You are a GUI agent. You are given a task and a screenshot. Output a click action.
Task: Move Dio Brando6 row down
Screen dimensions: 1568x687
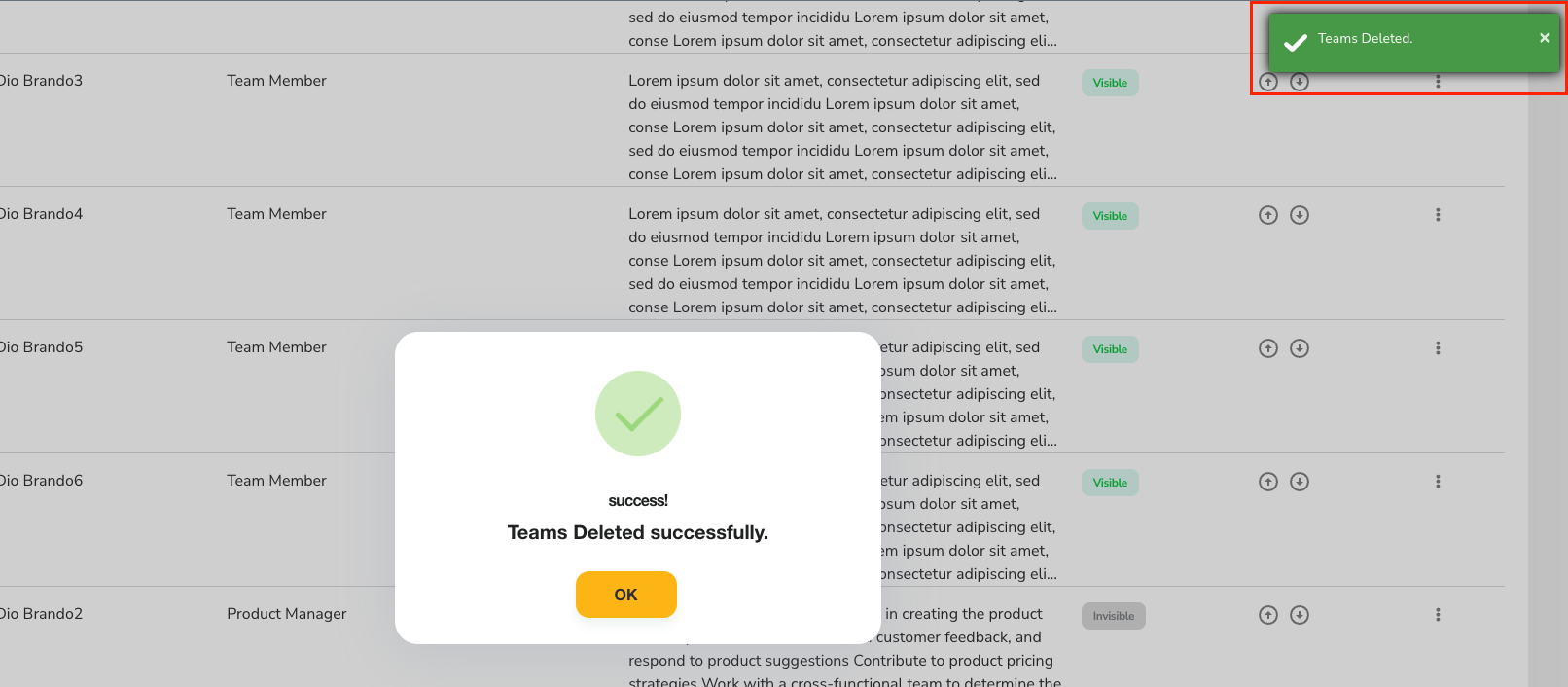click(x=1300, y=482)
